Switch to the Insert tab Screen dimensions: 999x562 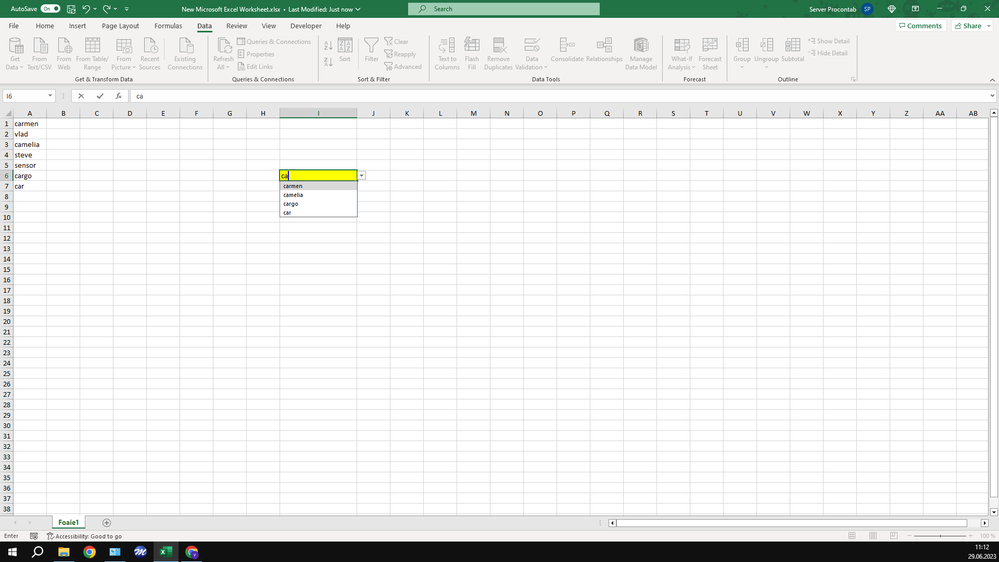pyautogui.click(x=77, y=26)
